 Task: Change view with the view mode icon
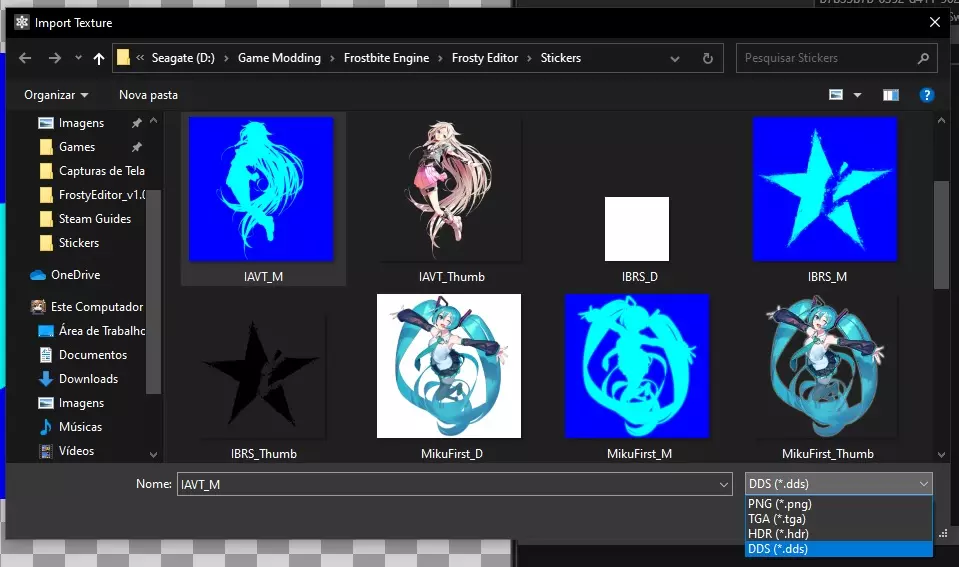[836, 95]
